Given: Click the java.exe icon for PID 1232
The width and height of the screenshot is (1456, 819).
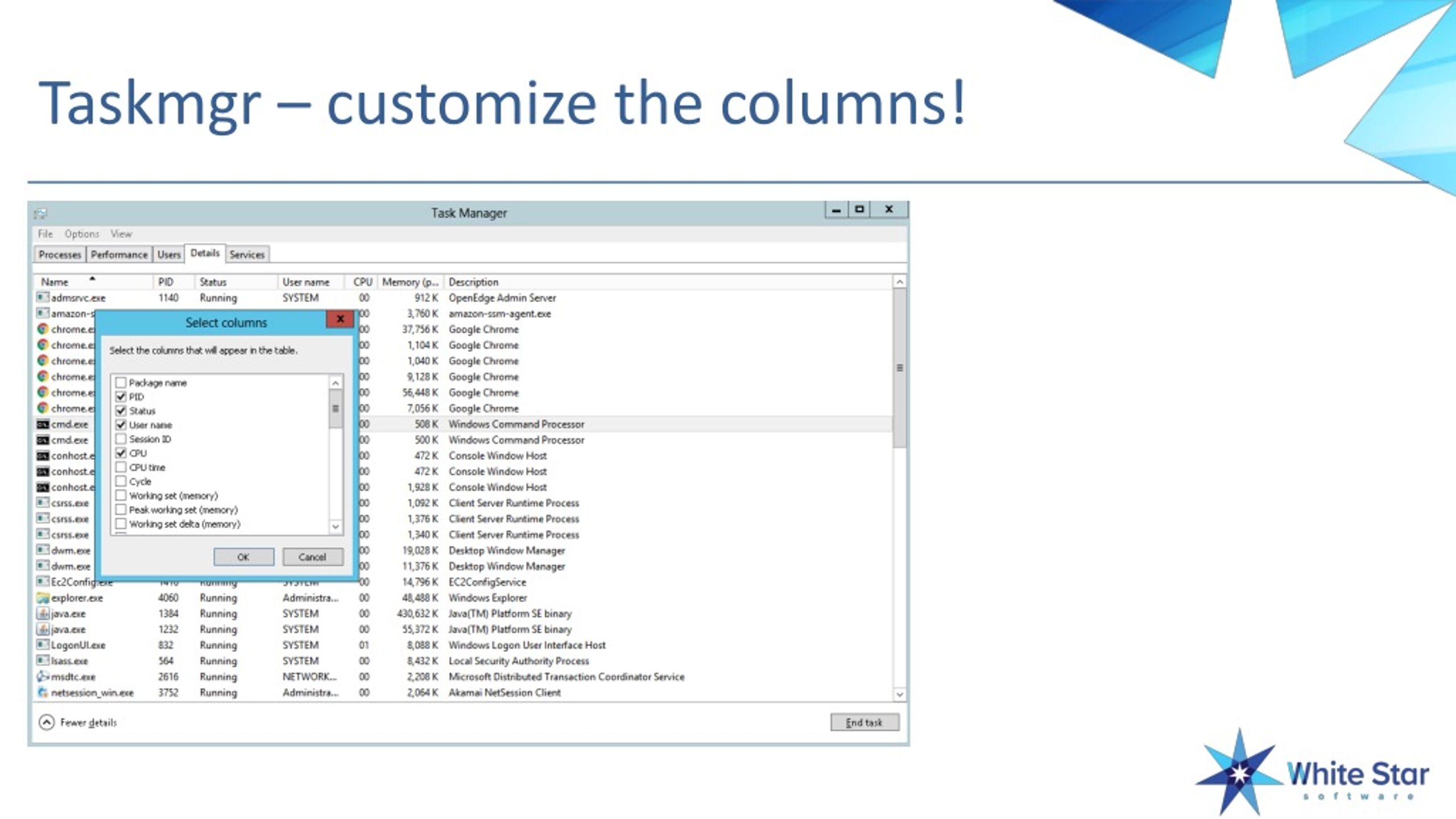Looking at the screenshot, I should click(43, 630).
